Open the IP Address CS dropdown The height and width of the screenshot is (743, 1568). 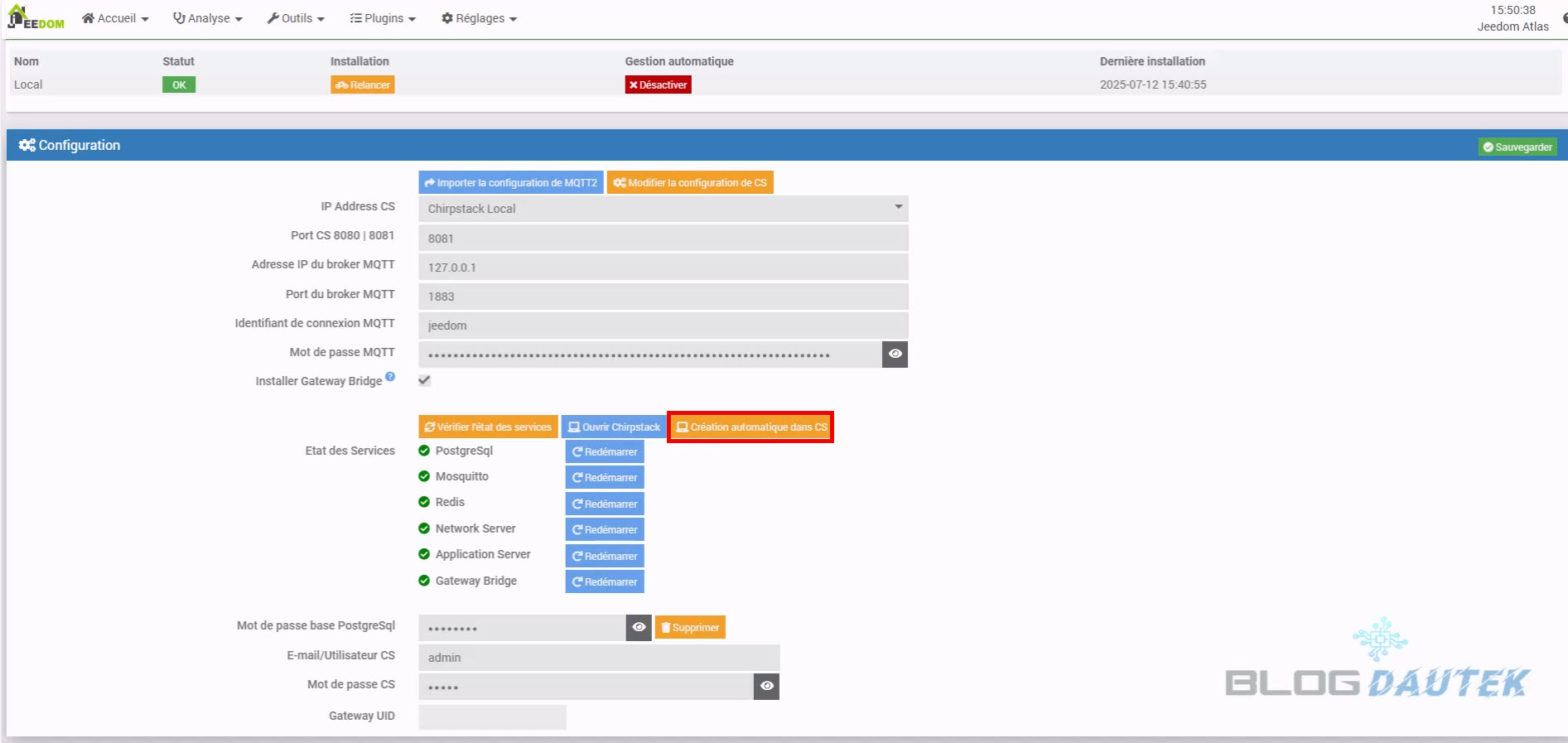click(663, 209)
